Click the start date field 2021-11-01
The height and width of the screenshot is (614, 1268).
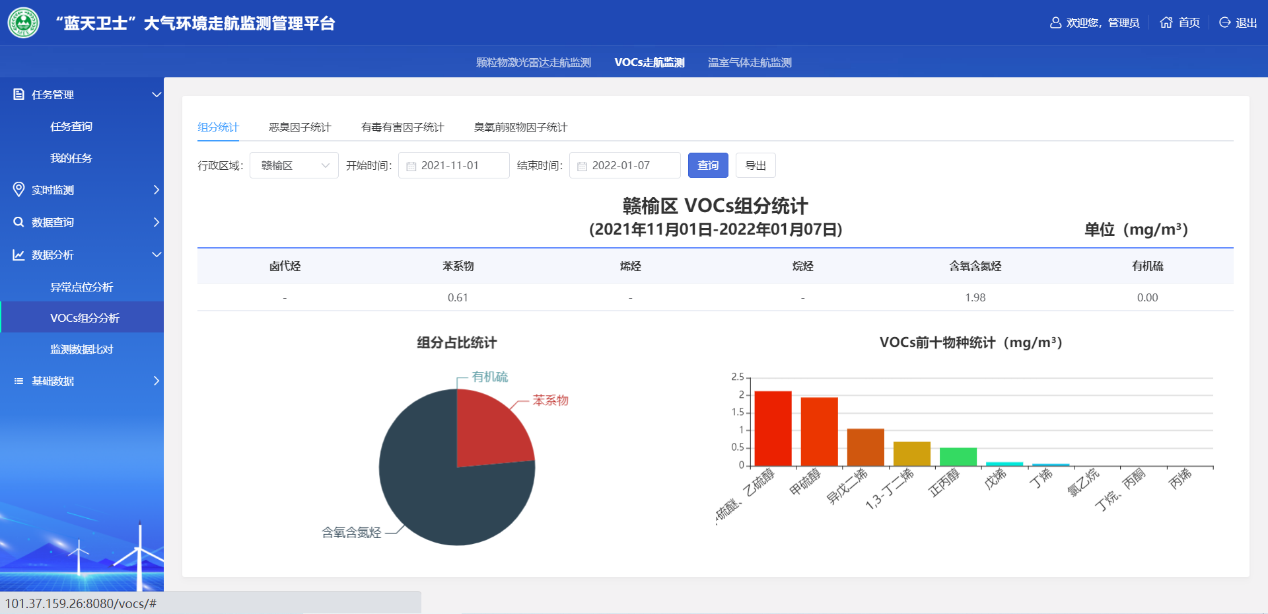(454, 166)
